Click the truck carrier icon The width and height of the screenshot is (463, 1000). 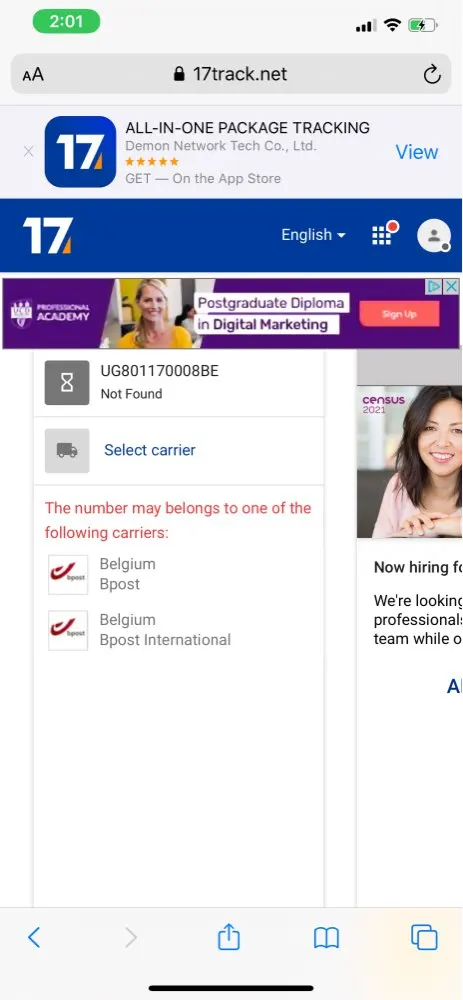(x=67, y=450)
